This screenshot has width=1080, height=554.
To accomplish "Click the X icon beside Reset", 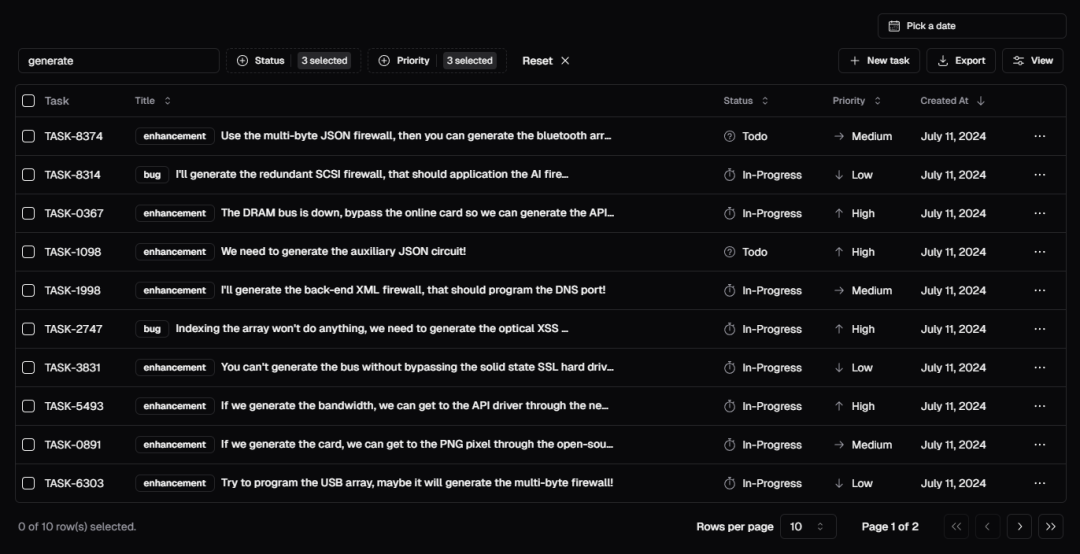I will coord(565,61).
